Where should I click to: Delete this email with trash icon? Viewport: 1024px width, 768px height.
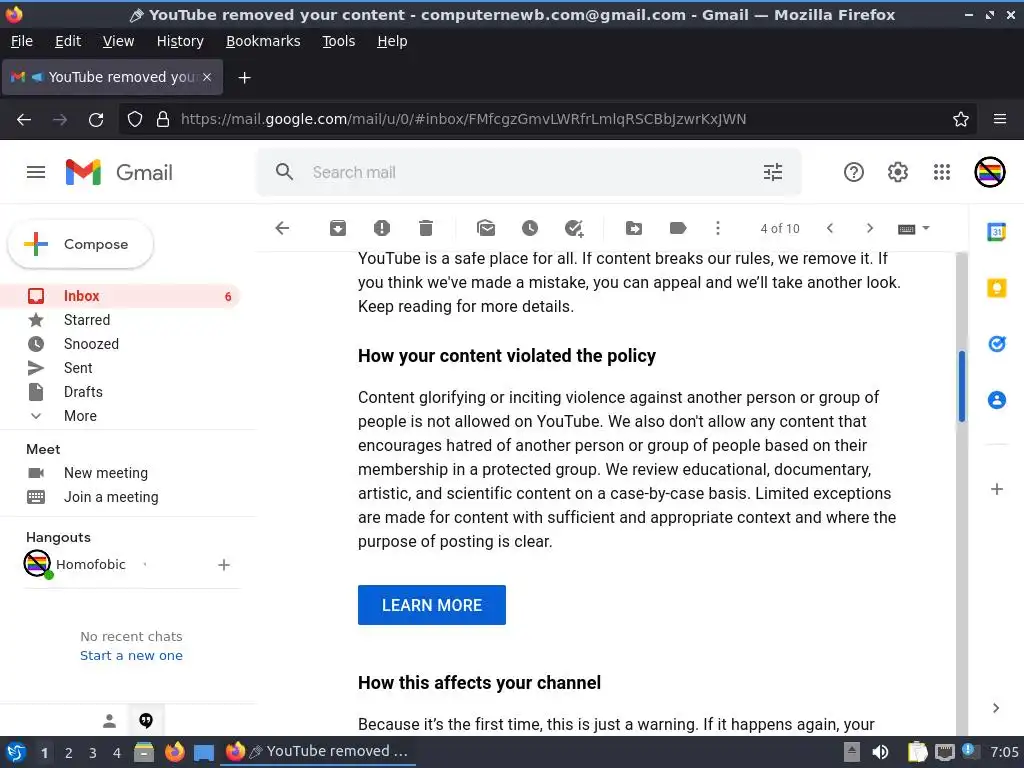pos(426,228)
